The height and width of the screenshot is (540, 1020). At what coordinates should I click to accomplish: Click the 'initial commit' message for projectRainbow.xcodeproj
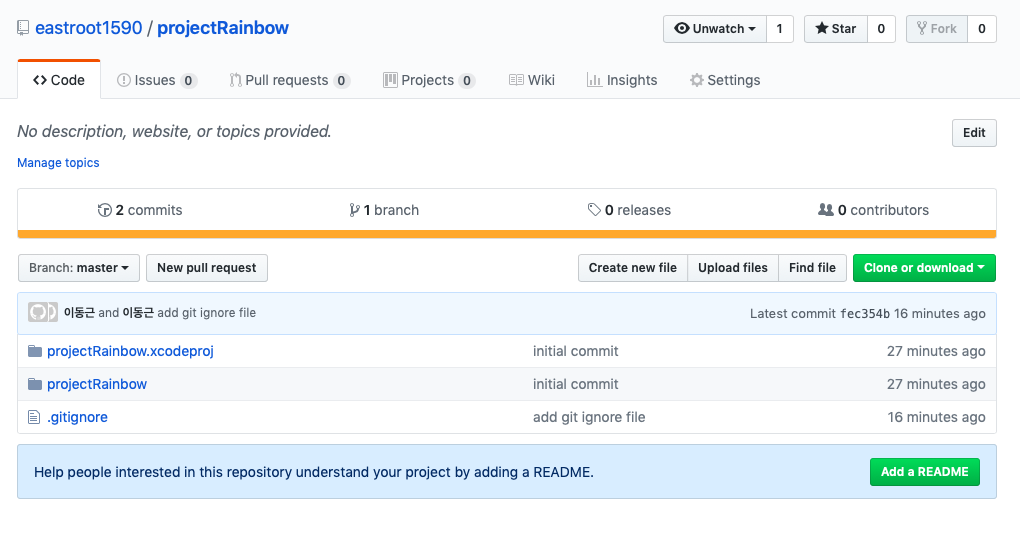[x=576, y=351]
